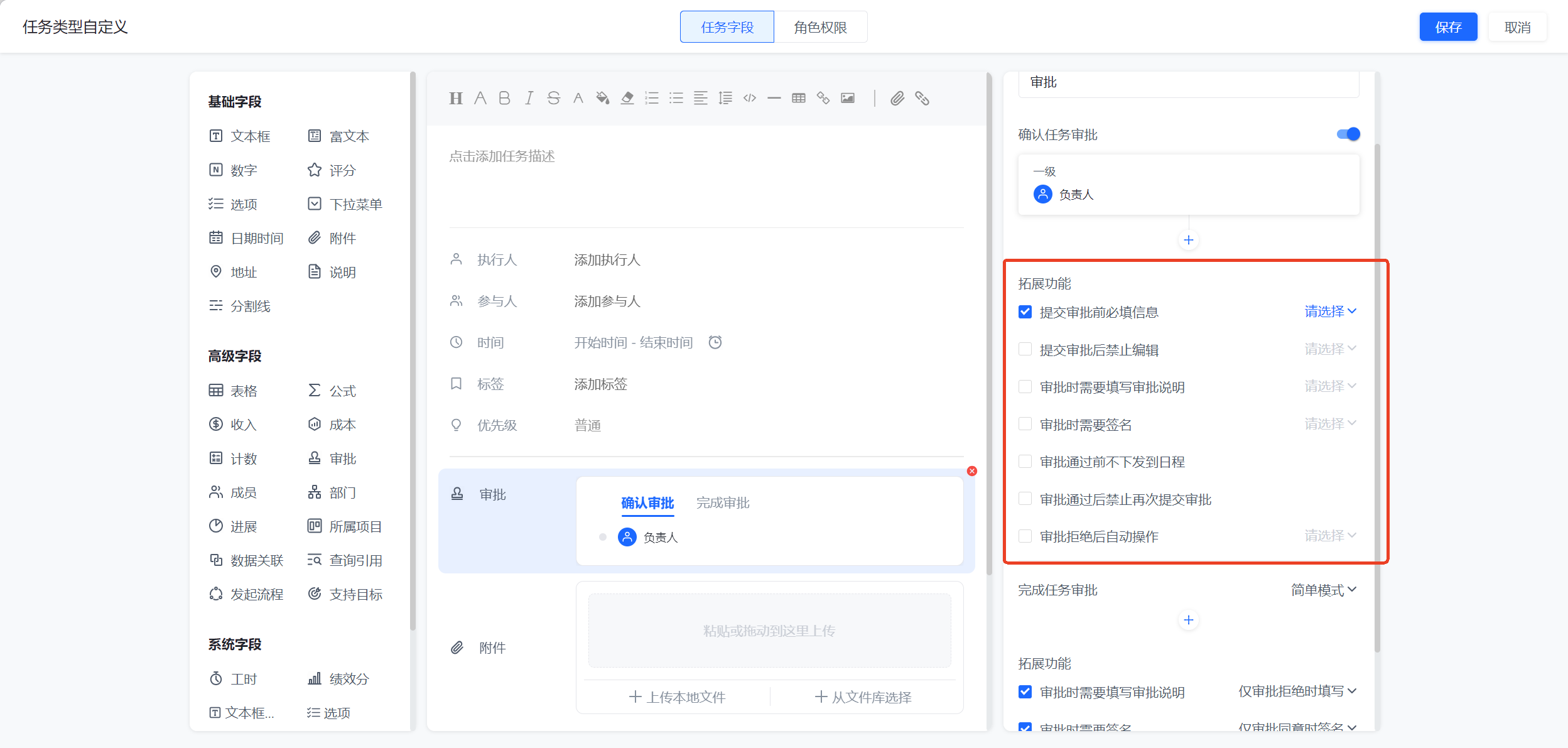Viewport: 1568px width, 748px height.
Task: Open 请选择 dropdown for 提交审批前必填信息
Action: click(x=1331, y=312)
